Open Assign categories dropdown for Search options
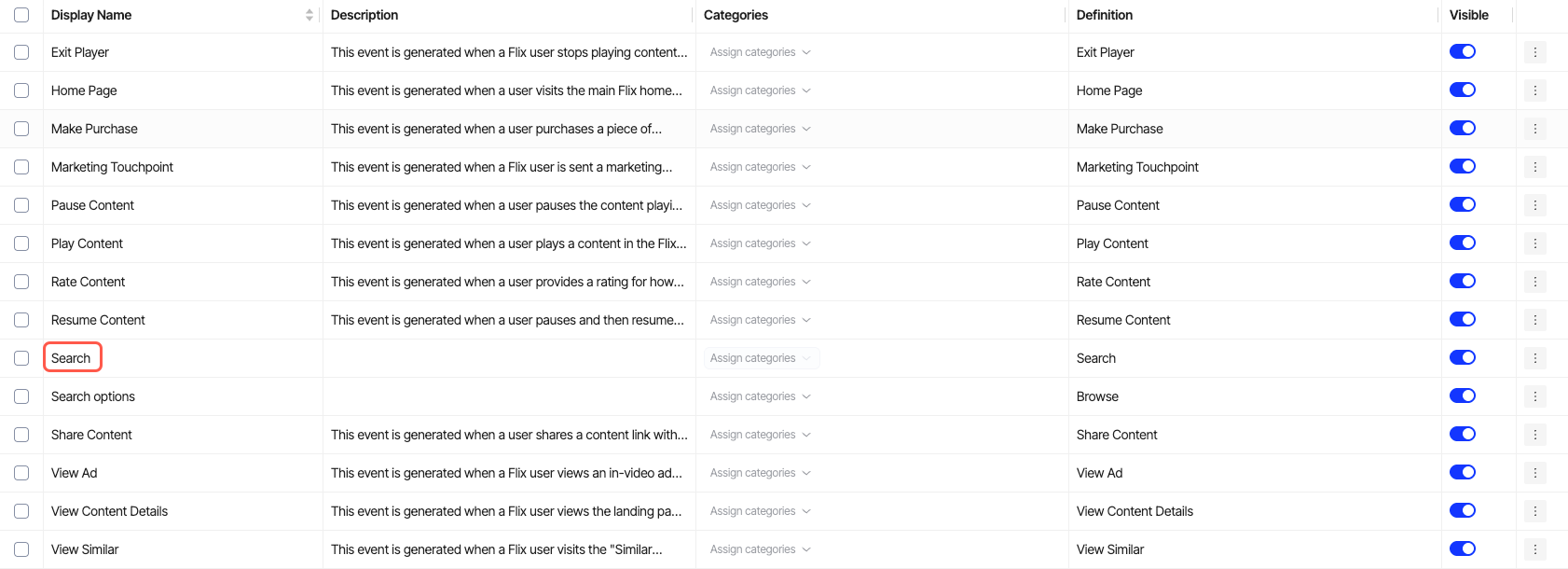This screenshot has height=569, width=1568. [x=760, y=396]
